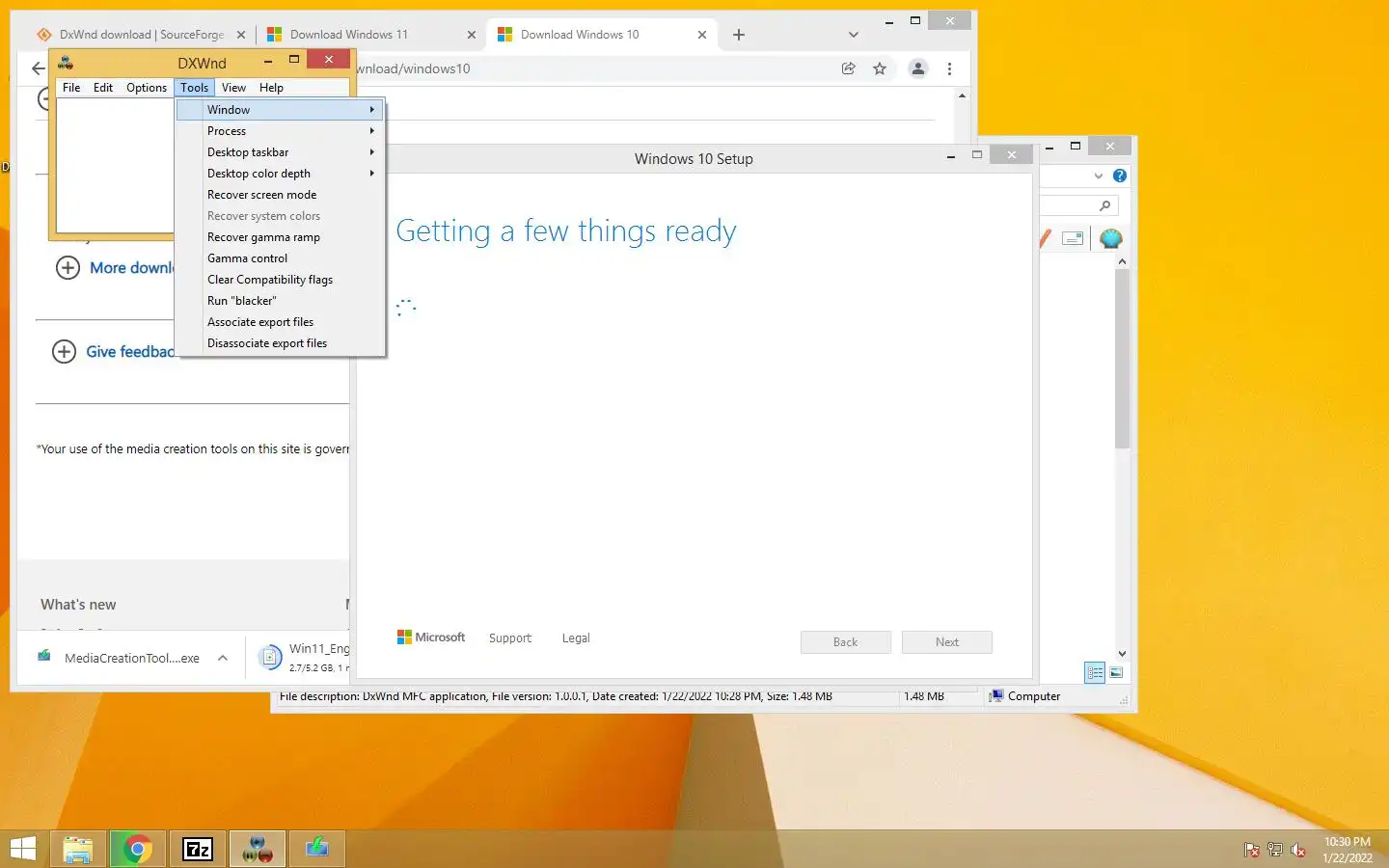Bookmark this page with the star

880,68
